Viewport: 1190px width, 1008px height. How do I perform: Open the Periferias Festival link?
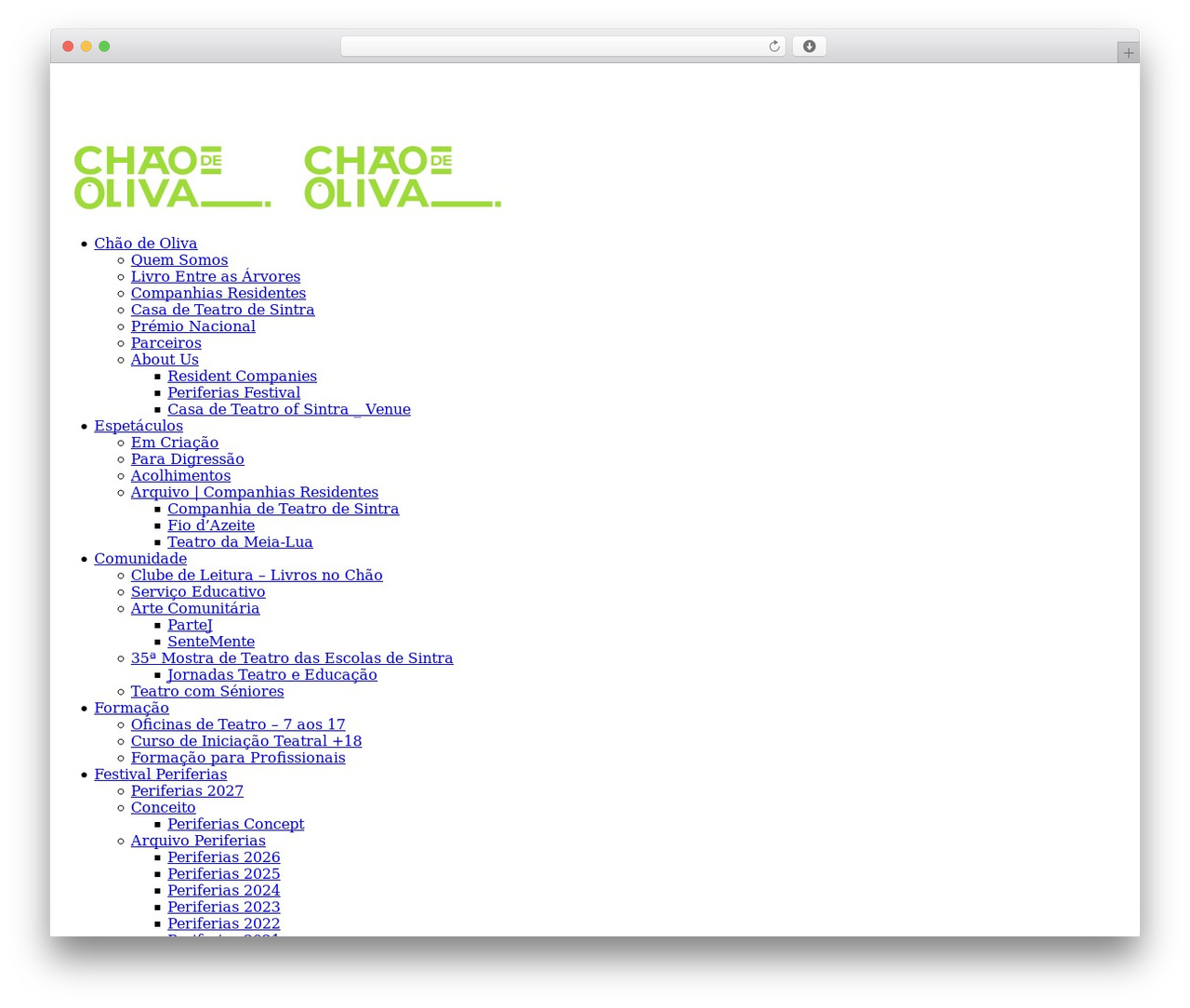(234, 393)
